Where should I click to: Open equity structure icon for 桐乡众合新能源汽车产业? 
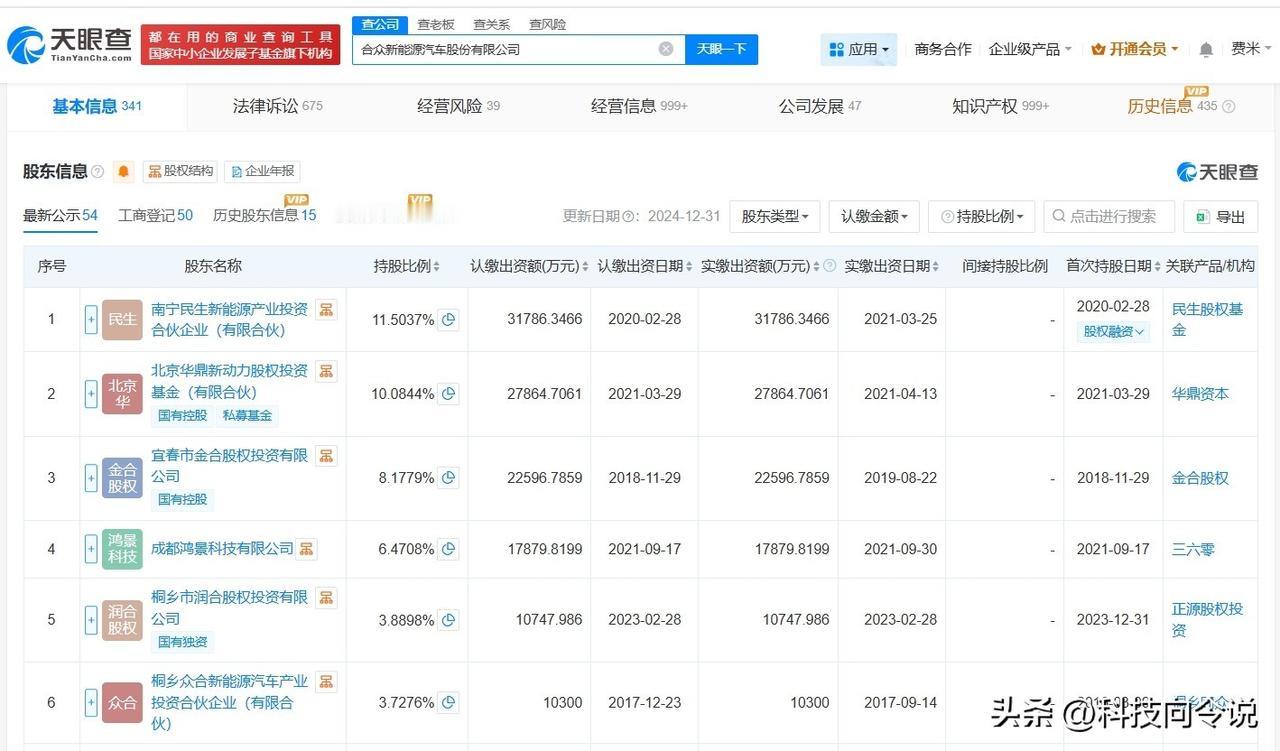[x=326, y=682]
